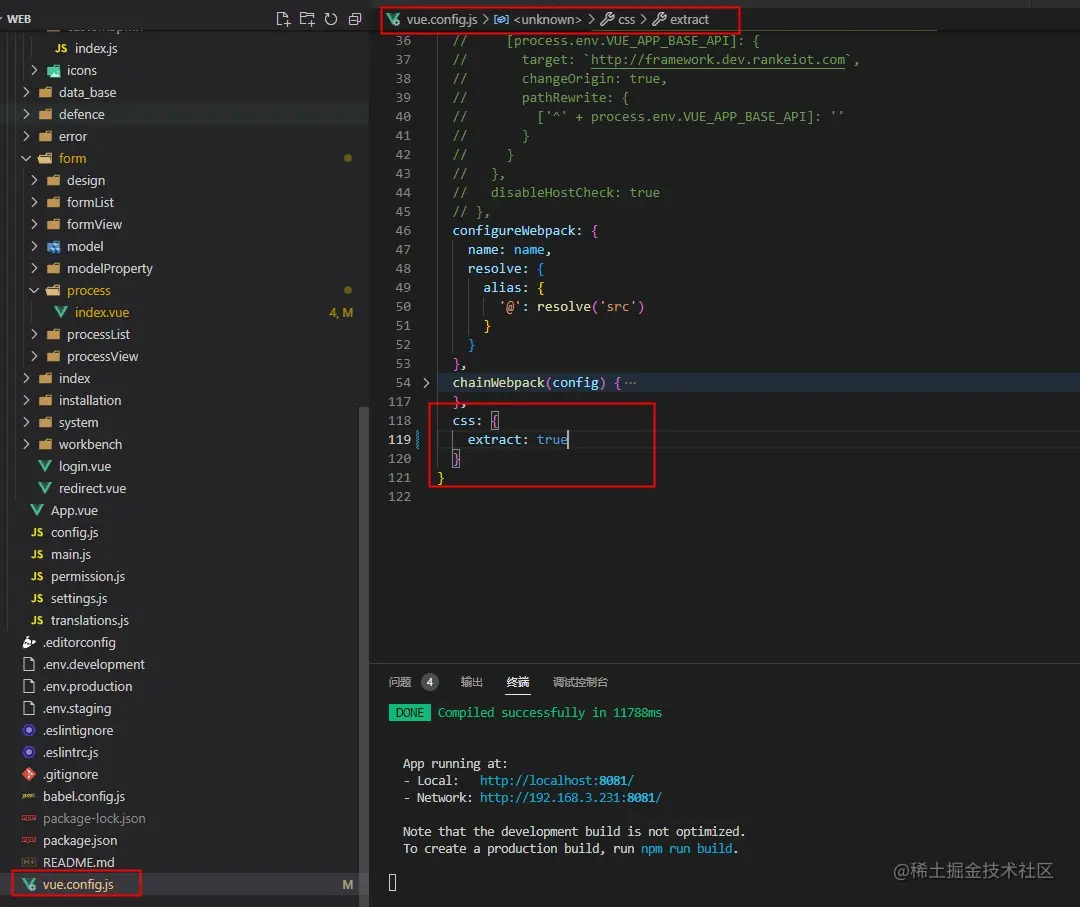Open .env.production file
The height and width of the screenshot is (907, 1080).
click(x=87, y=687)
